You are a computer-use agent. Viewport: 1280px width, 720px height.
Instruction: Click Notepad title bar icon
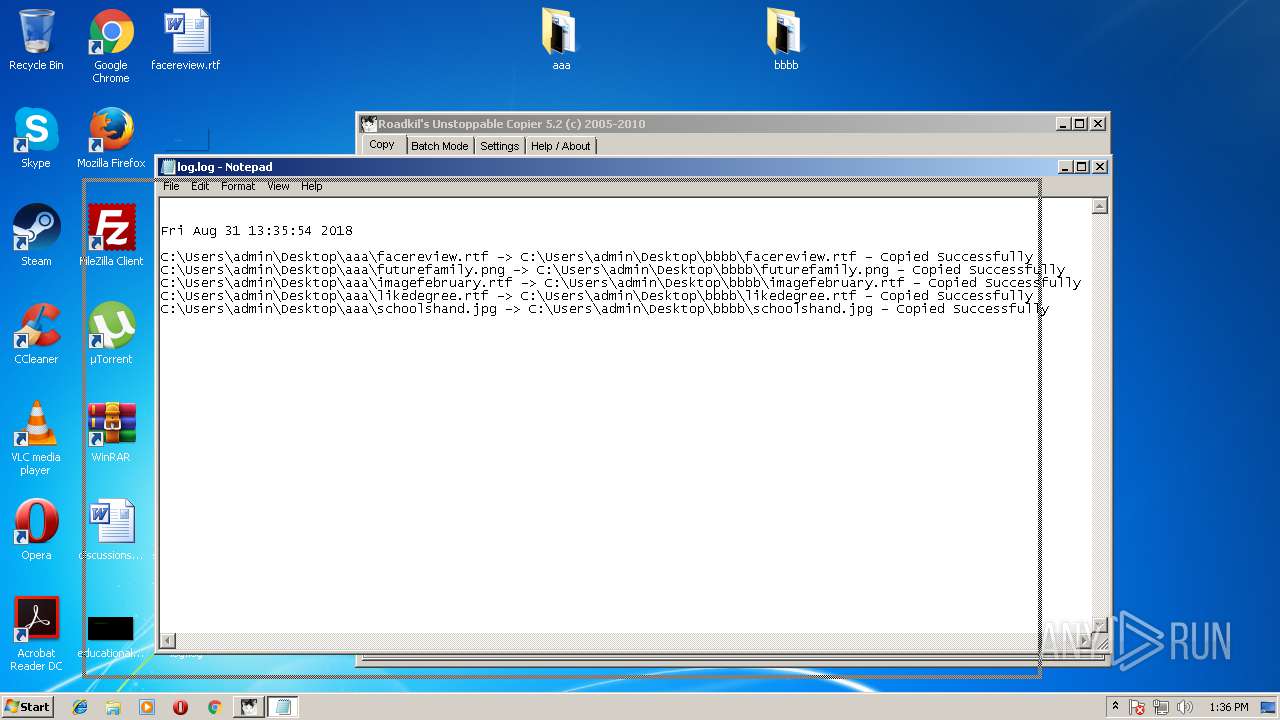(168, 167)
